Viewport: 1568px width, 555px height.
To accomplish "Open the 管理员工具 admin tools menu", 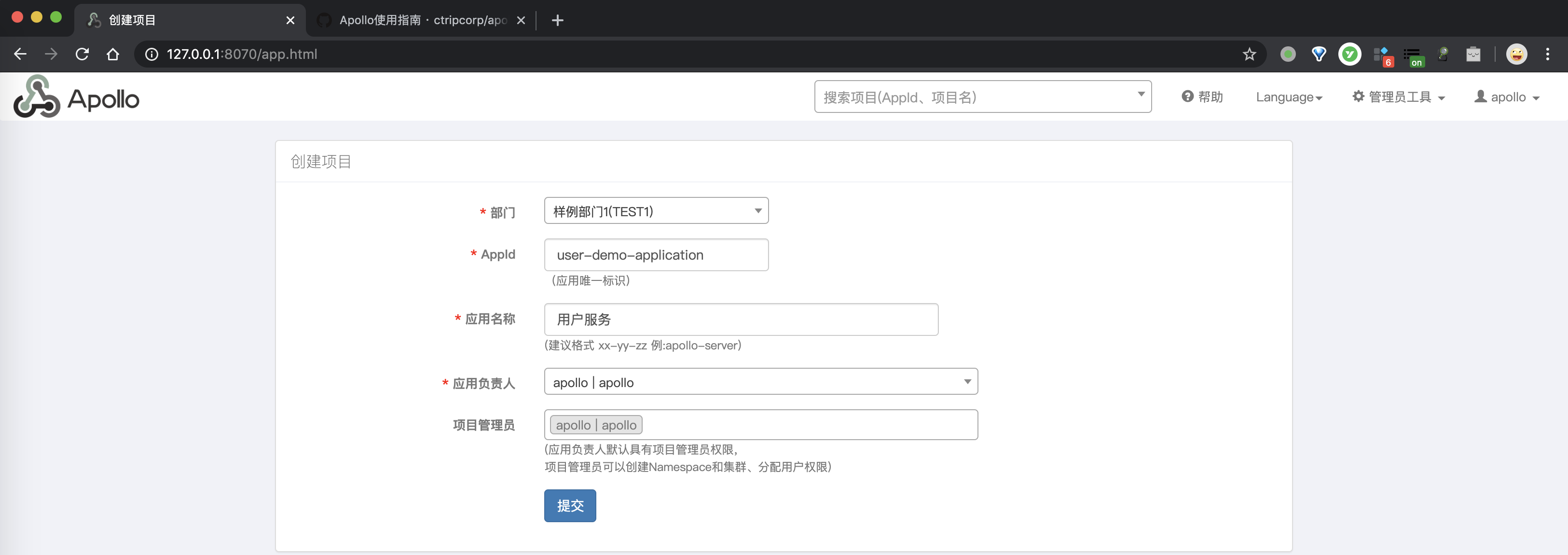I will (x=1398, y=97).
